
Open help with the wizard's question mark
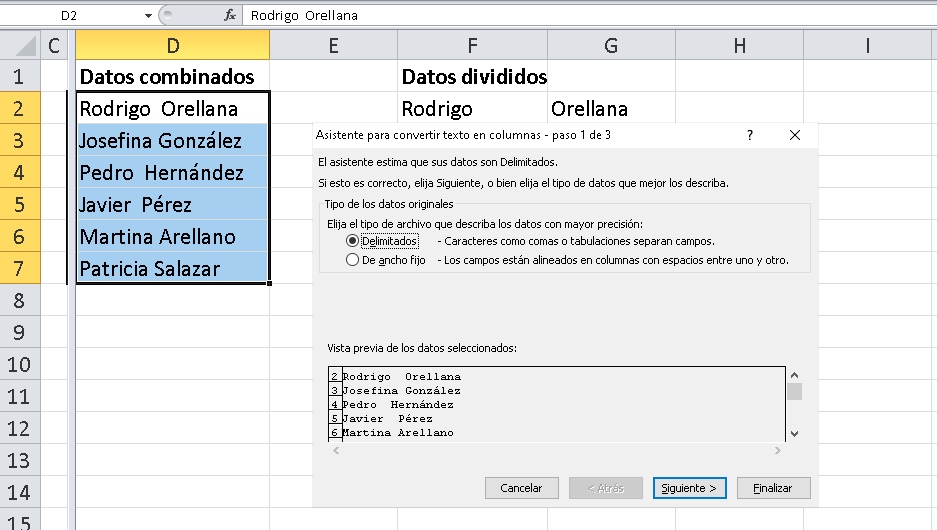pyautogui.click(x=750, y=135)
